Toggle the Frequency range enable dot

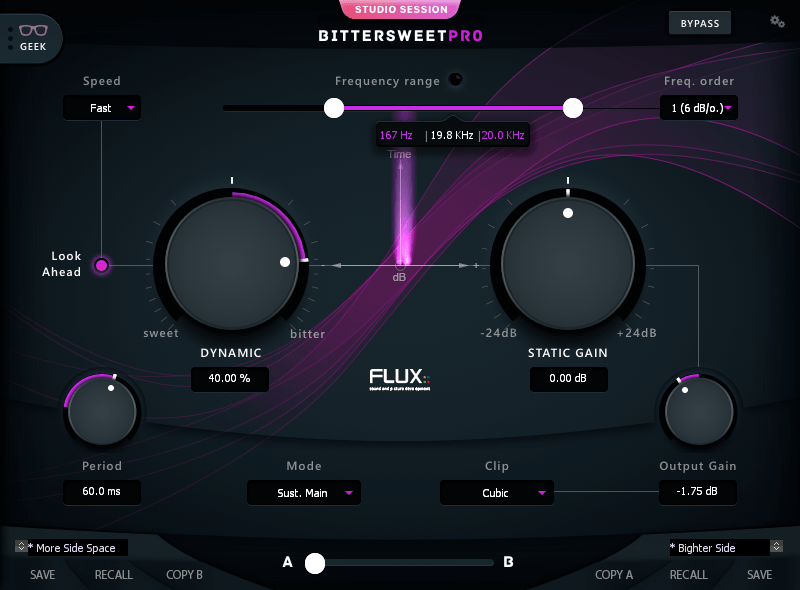pyautogui.click(x=455, y=80)
